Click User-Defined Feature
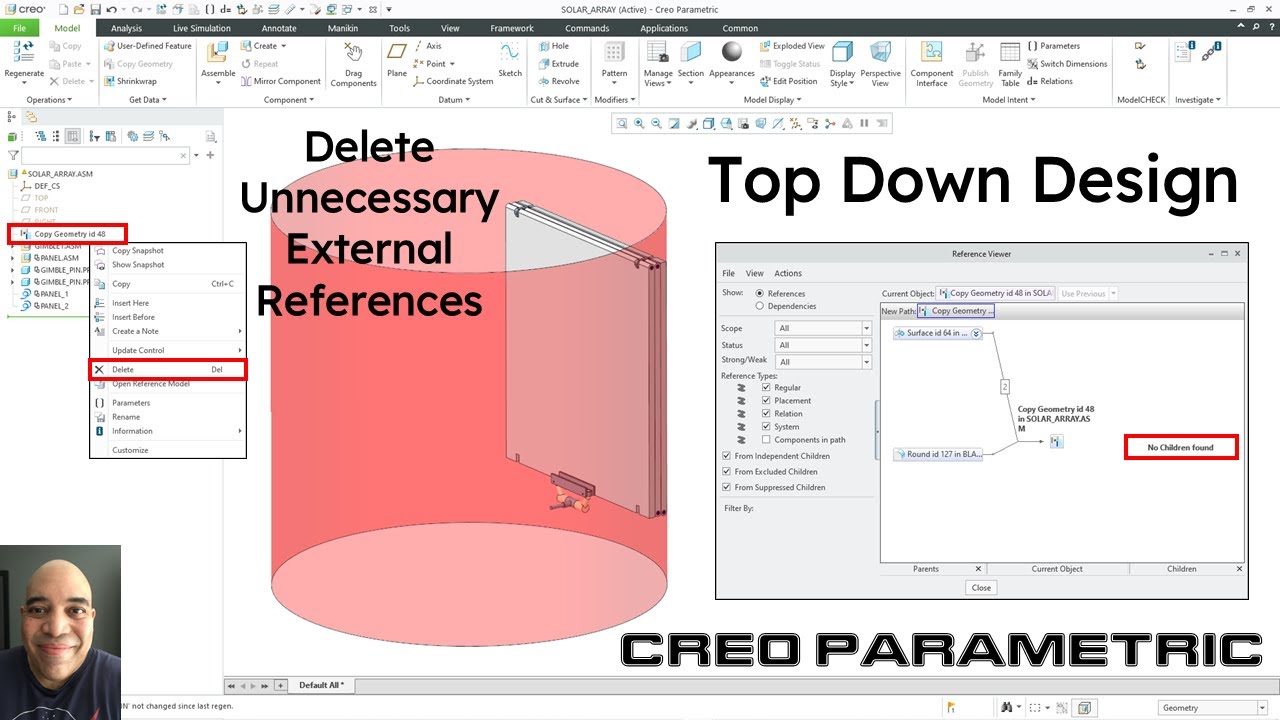This screenshot has height=720, width=1280. pyautogui.click(x=147, y=46)
